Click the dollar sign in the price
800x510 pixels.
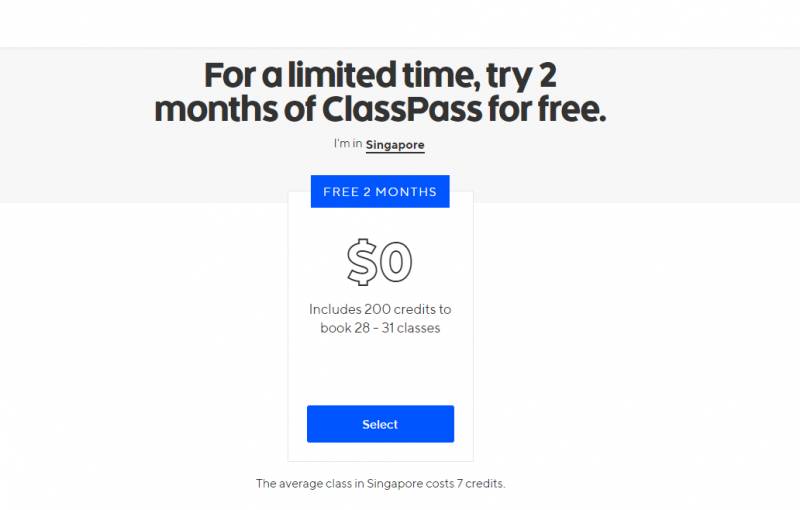pyautogui.click(x=363, y=261)
